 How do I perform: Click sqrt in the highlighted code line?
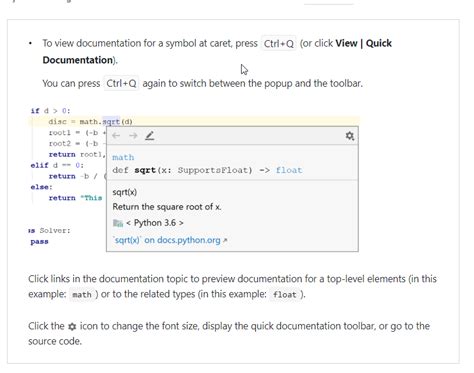(111, 122)
